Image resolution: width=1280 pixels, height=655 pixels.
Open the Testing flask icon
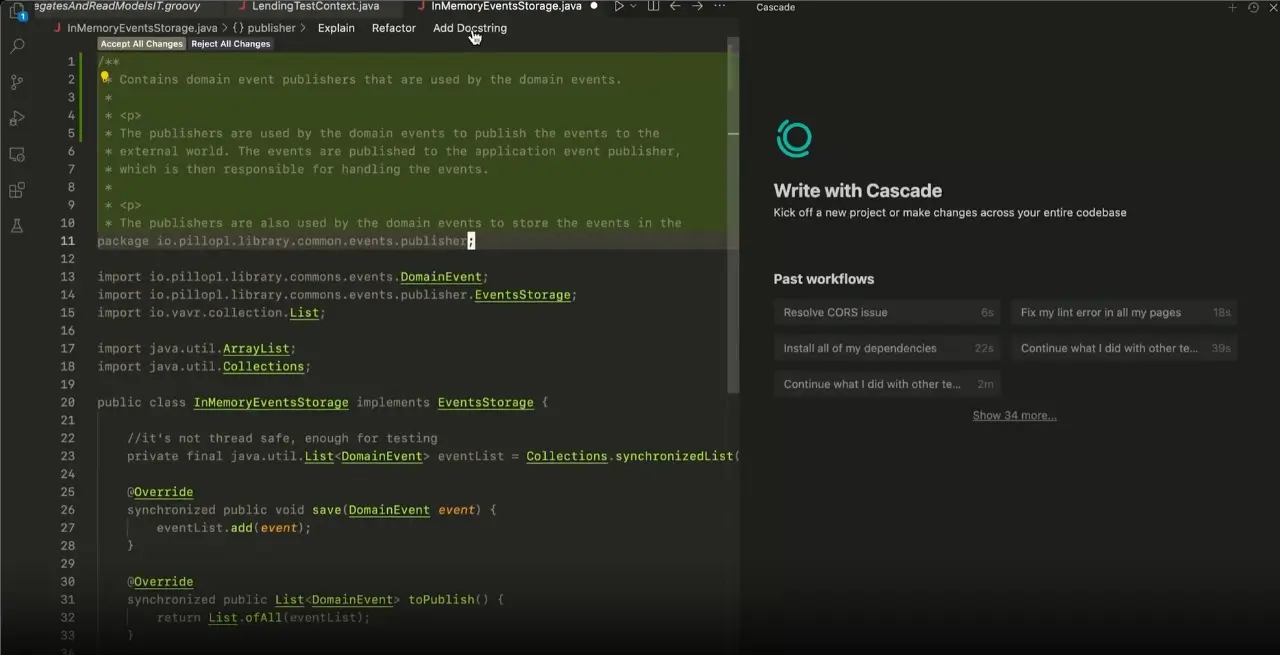[x=17, y=226]
